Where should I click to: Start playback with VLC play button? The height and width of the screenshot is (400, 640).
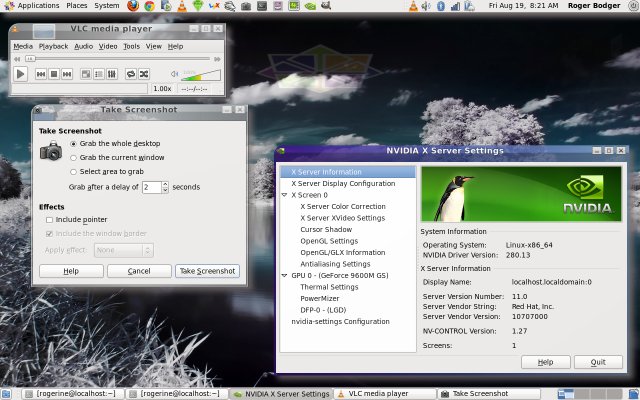(20, 74)
